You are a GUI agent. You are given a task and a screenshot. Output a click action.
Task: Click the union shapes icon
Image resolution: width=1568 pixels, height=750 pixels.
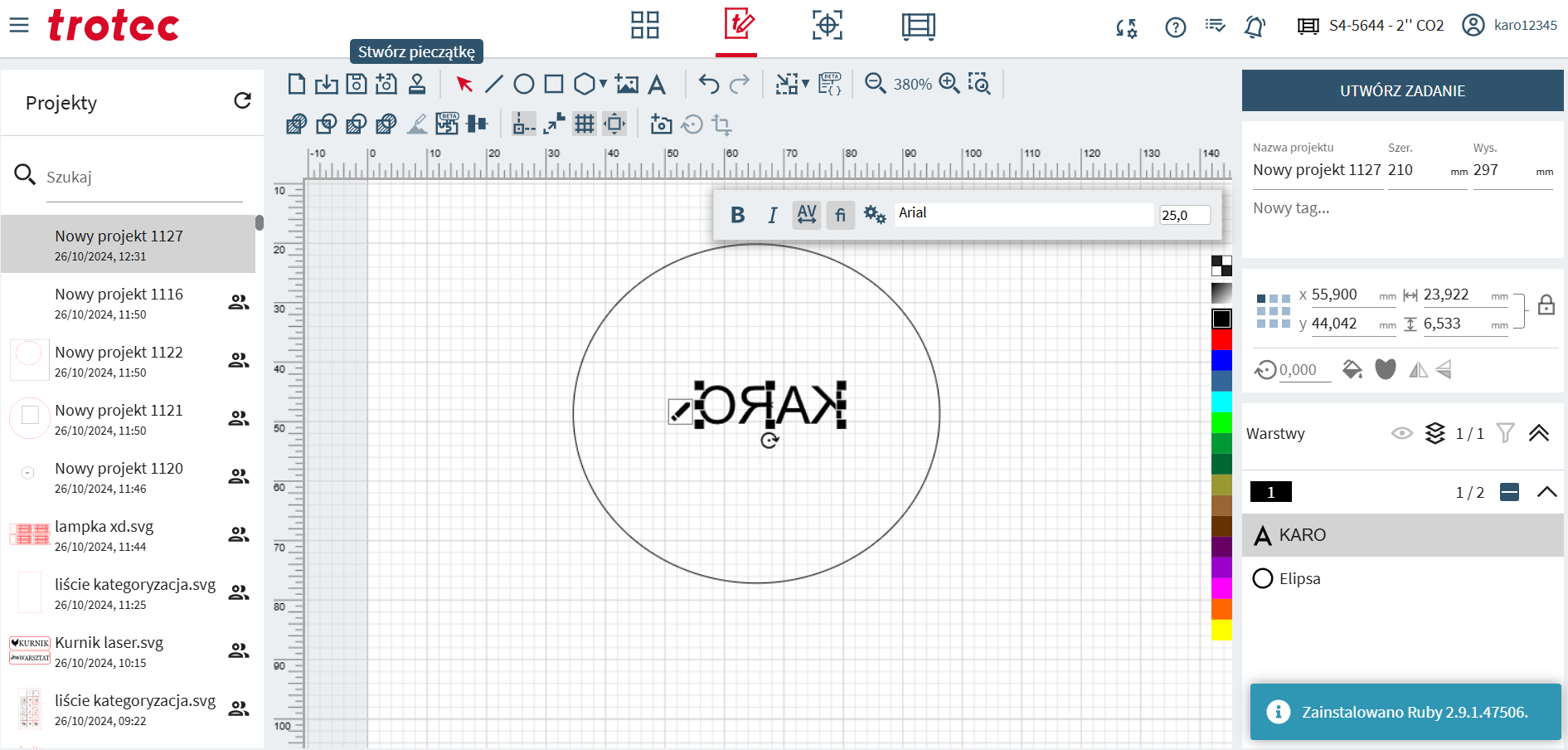click(296, 124)
